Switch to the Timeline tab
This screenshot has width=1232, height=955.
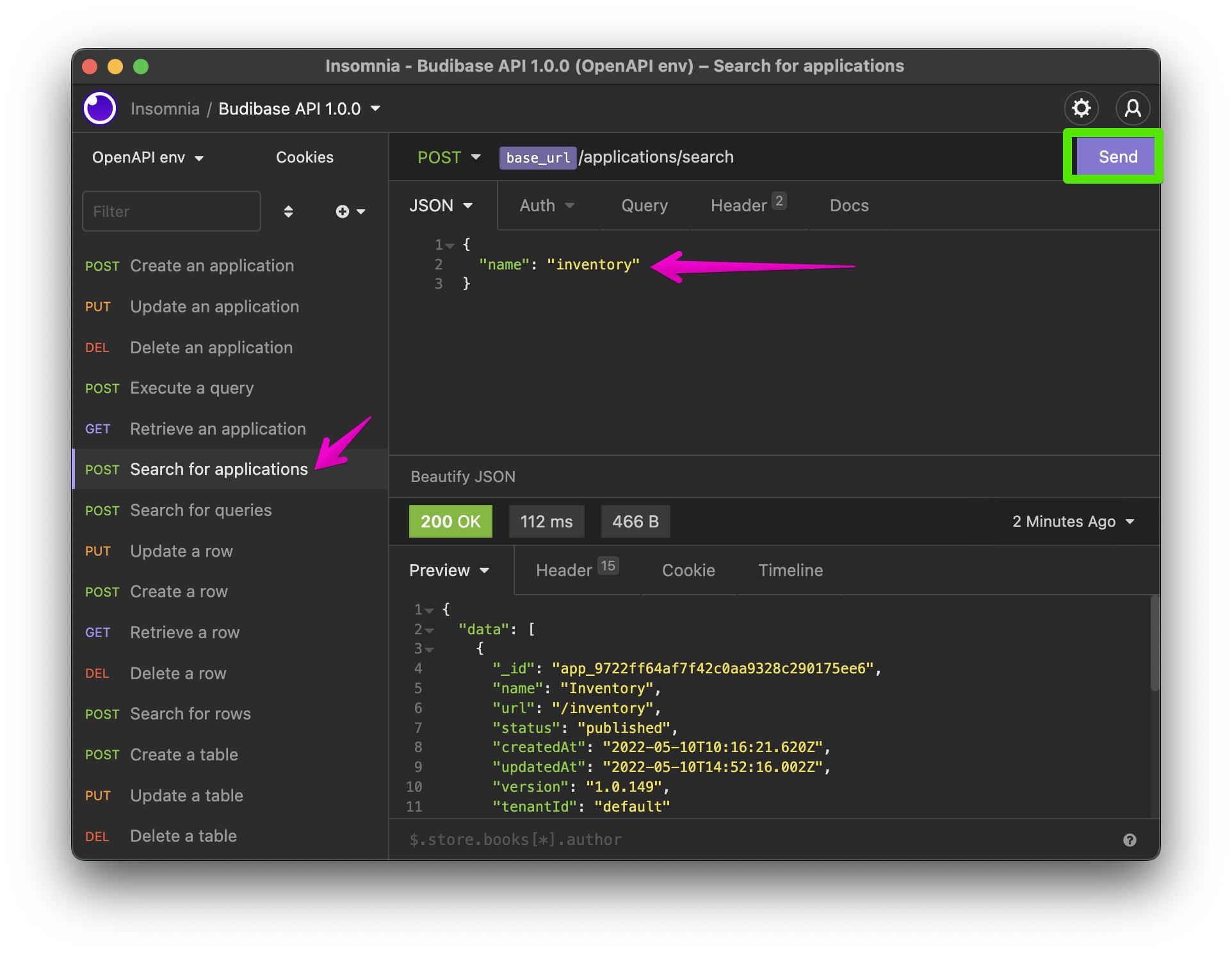[x=790, y=570]
